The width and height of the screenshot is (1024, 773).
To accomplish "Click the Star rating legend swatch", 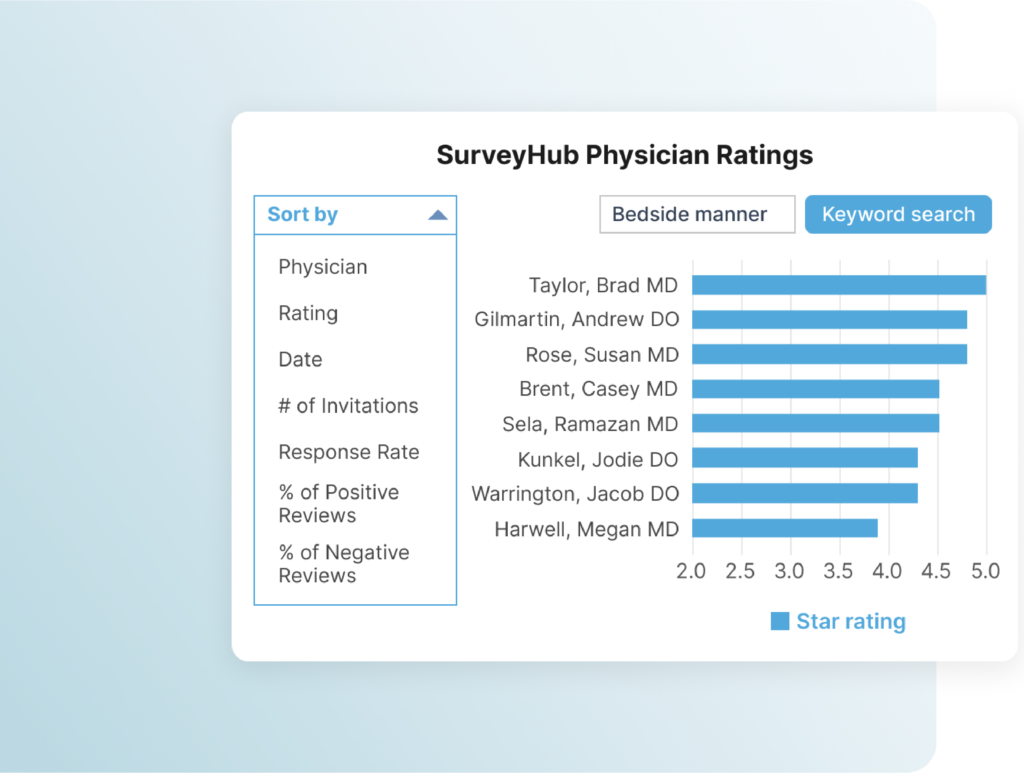I will tap(779, 621).
